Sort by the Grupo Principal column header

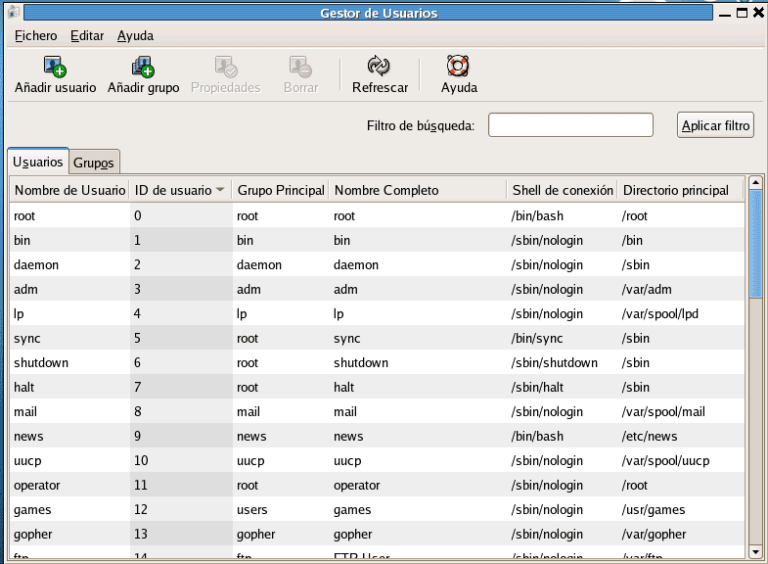point(280,190)
